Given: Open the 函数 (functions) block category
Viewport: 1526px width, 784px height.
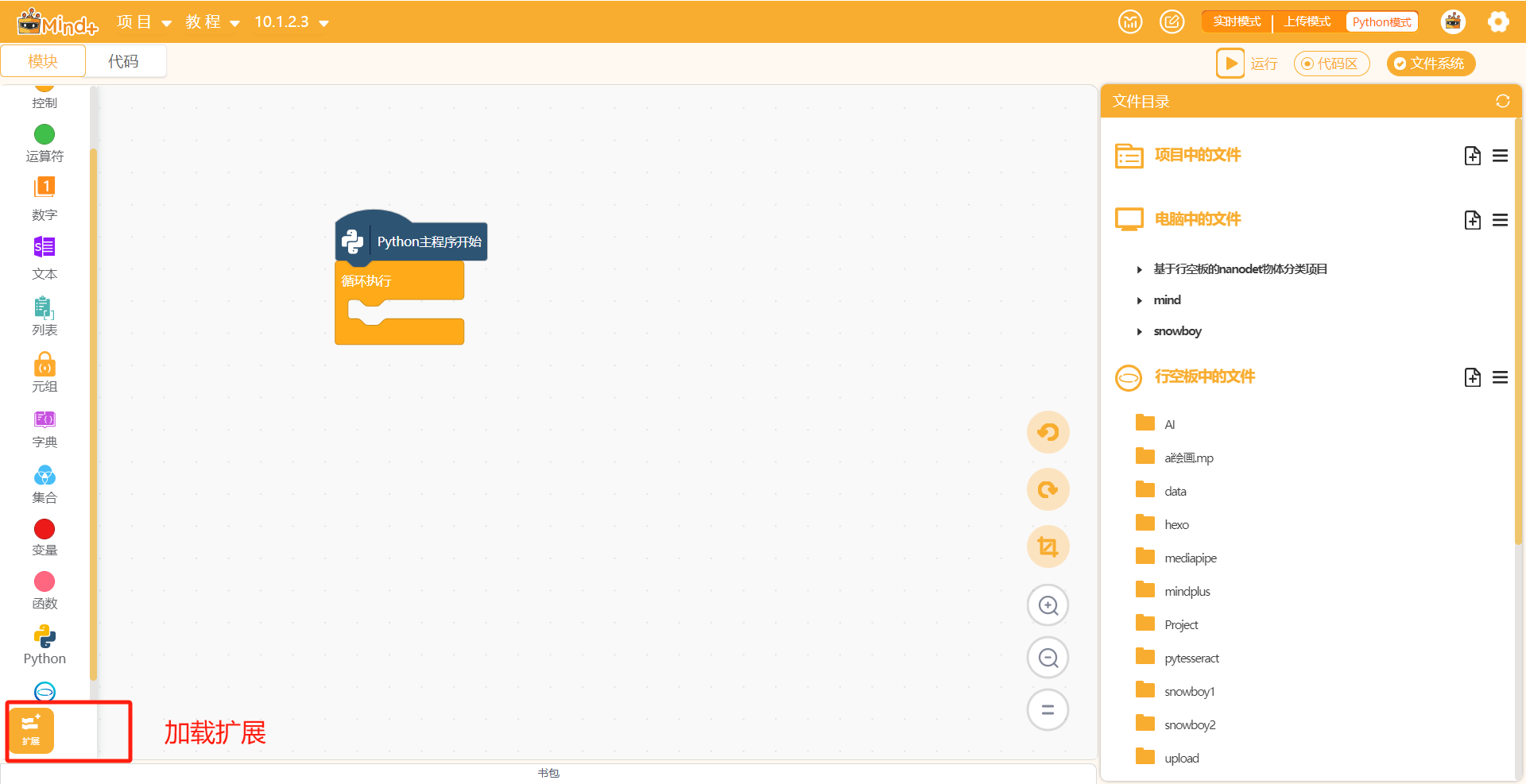Looking at the screenshot, I should click(x=45, y=591).
